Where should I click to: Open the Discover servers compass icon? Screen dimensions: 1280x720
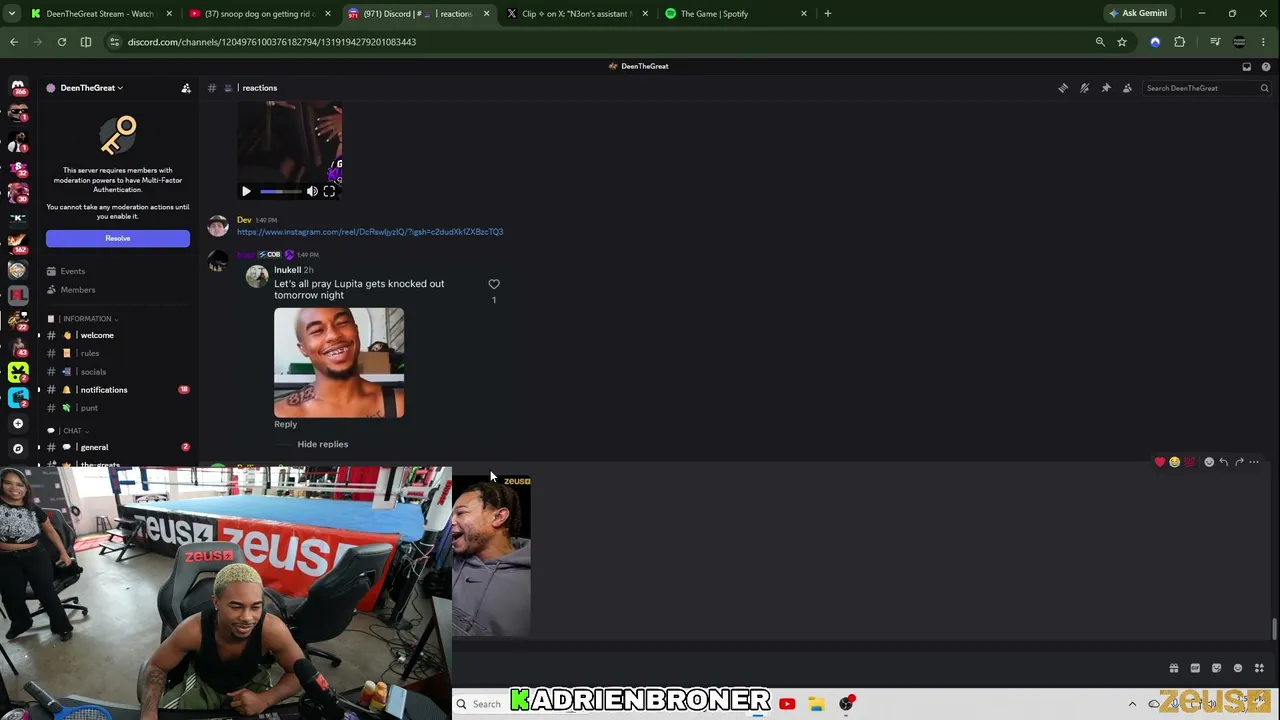pyautogui.click(x=18, y=449)
